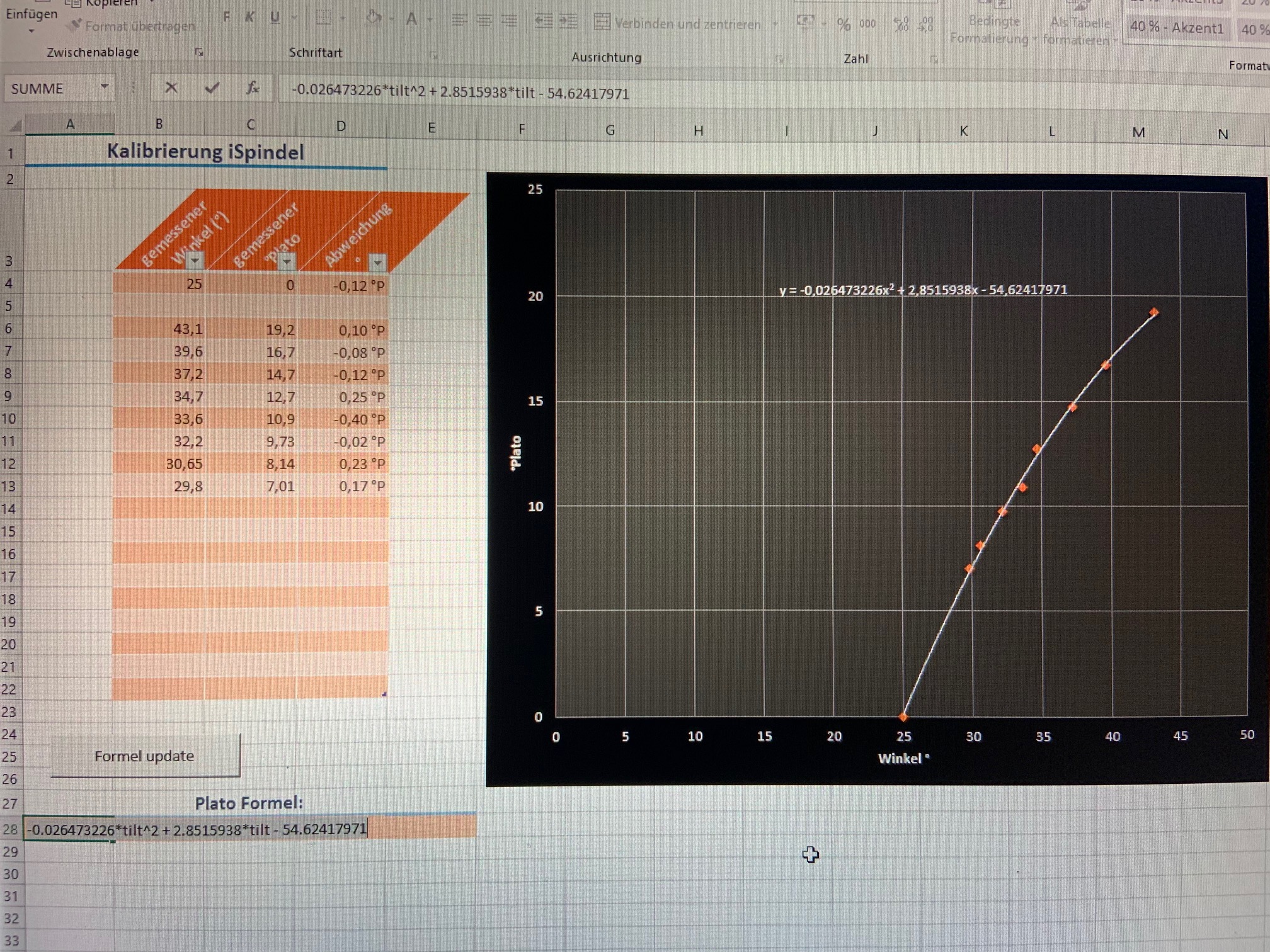Click the Format übertragen paintbrush icon

[x=75, y=25]
